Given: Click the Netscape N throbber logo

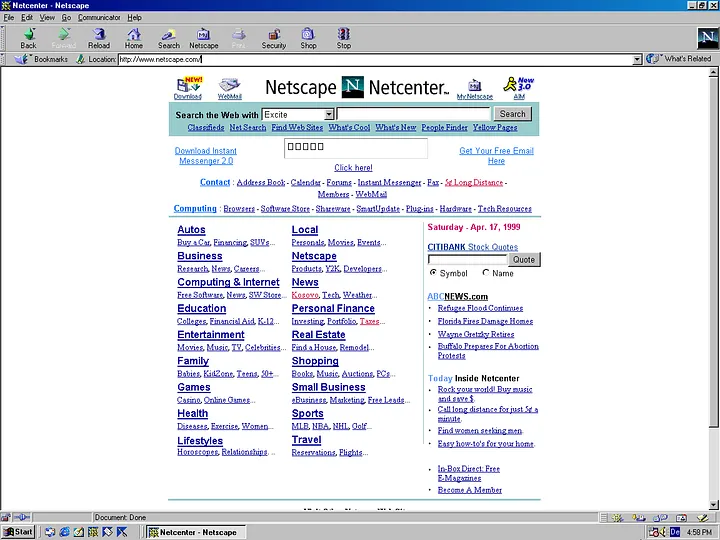Looking at the screenshot, I should coord(707,38).
